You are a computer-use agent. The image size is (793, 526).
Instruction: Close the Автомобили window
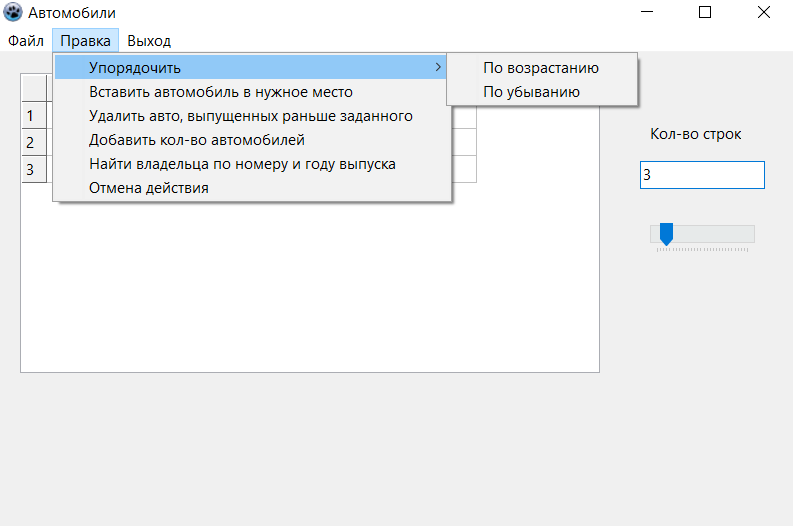click(764, 12)
